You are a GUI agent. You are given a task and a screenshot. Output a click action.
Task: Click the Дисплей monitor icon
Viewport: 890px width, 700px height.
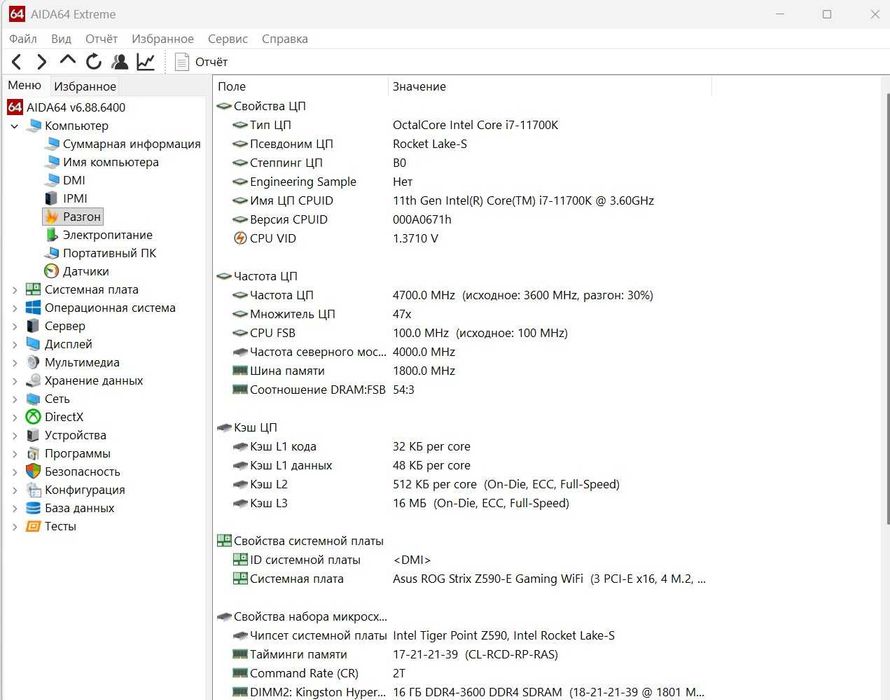pyautogui.click(x=33, y=344)
